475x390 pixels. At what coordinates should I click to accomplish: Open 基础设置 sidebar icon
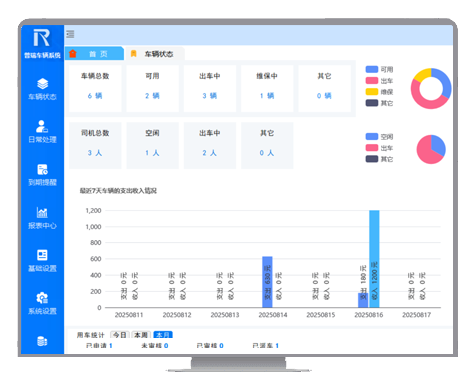tap(42, 255)
